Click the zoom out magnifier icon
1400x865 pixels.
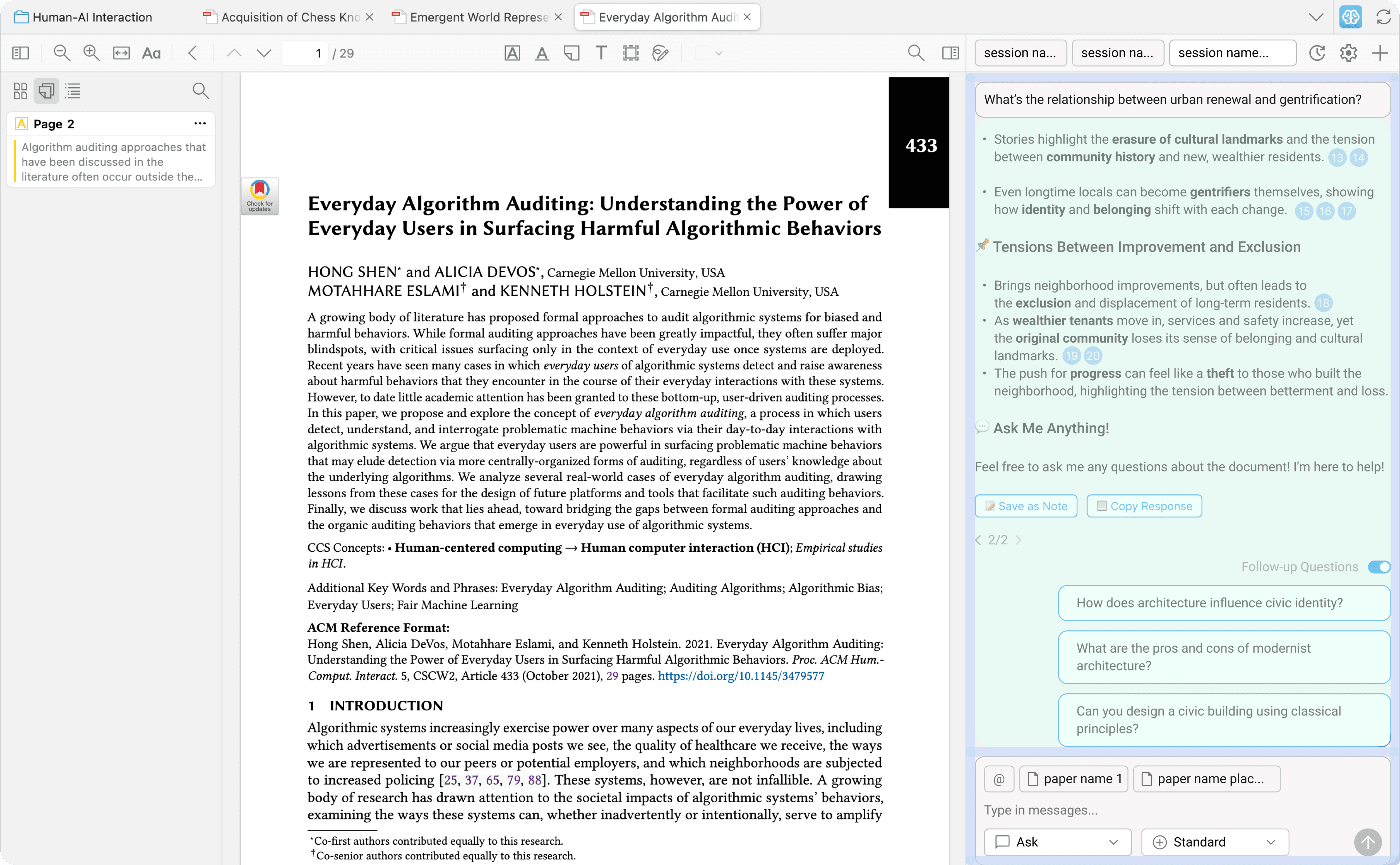tap(61, 53)
